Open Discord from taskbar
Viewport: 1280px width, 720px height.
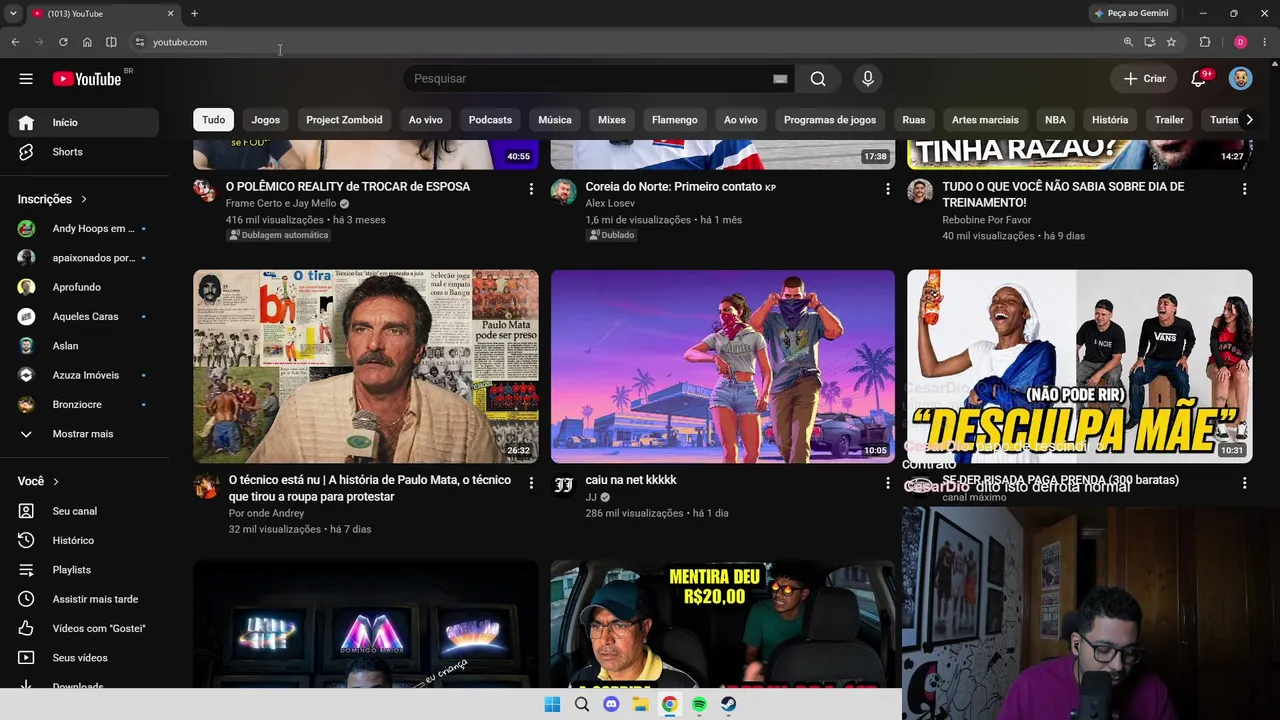click(611, 705)
